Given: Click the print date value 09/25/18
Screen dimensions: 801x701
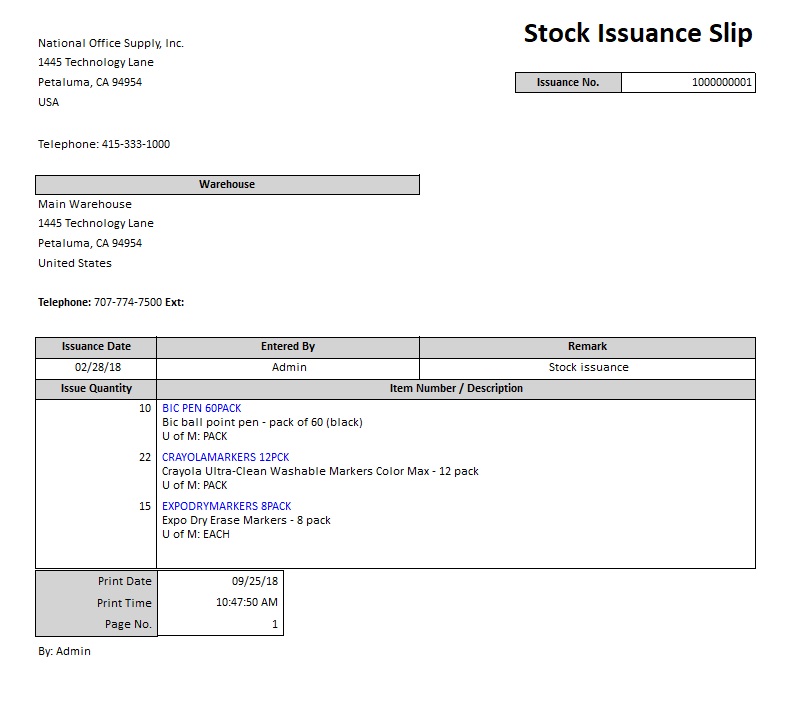Looking at the screenshot, I should point(255,581).
